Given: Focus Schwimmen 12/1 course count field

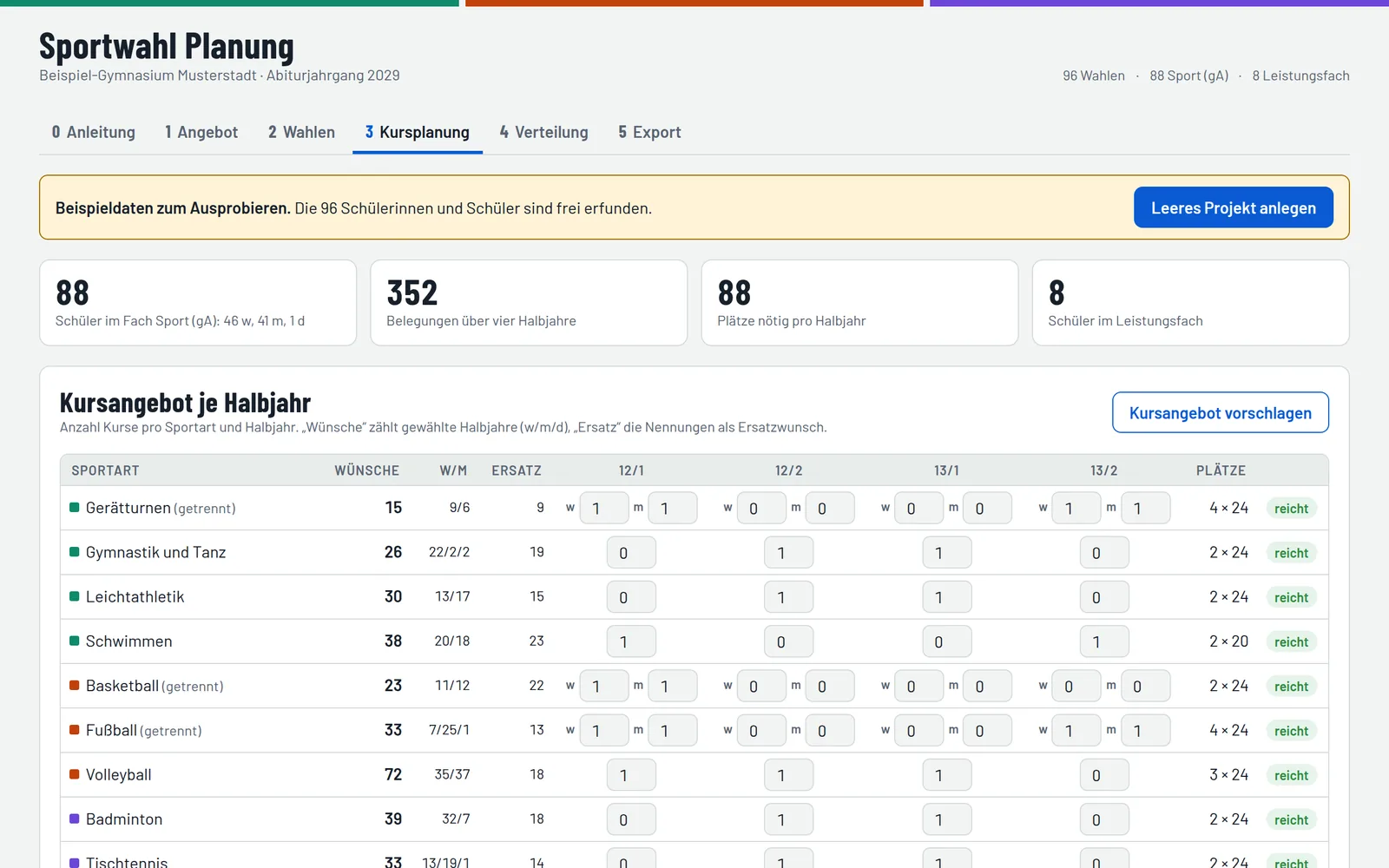Looking at the screenshot, I should [x=631, y=641].
